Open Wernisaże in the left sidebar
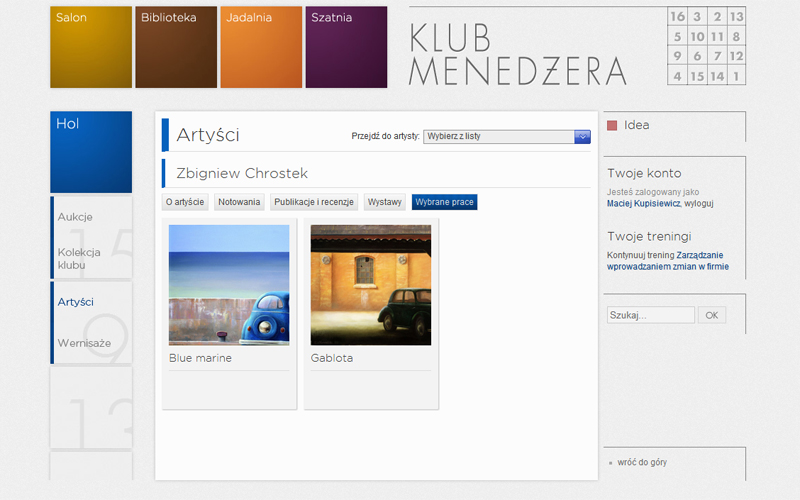800x500 pixels. pos(84,343)
